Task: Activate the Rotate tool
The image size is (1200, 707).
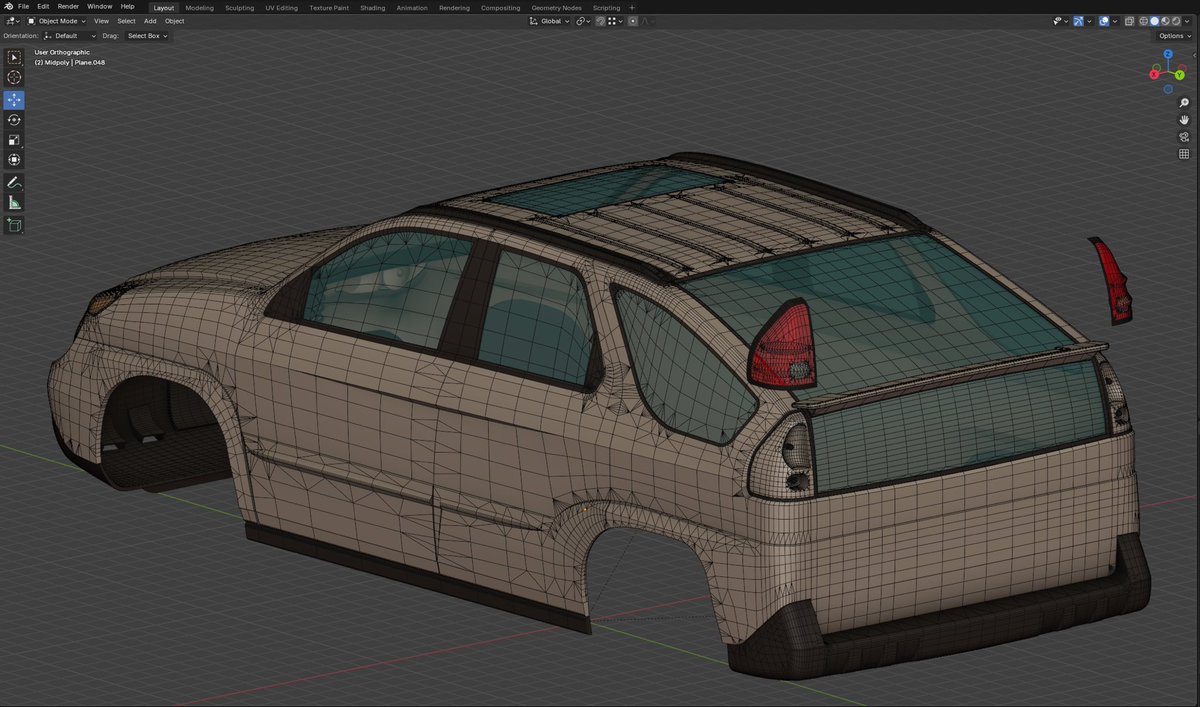Action: coord(14,120)
